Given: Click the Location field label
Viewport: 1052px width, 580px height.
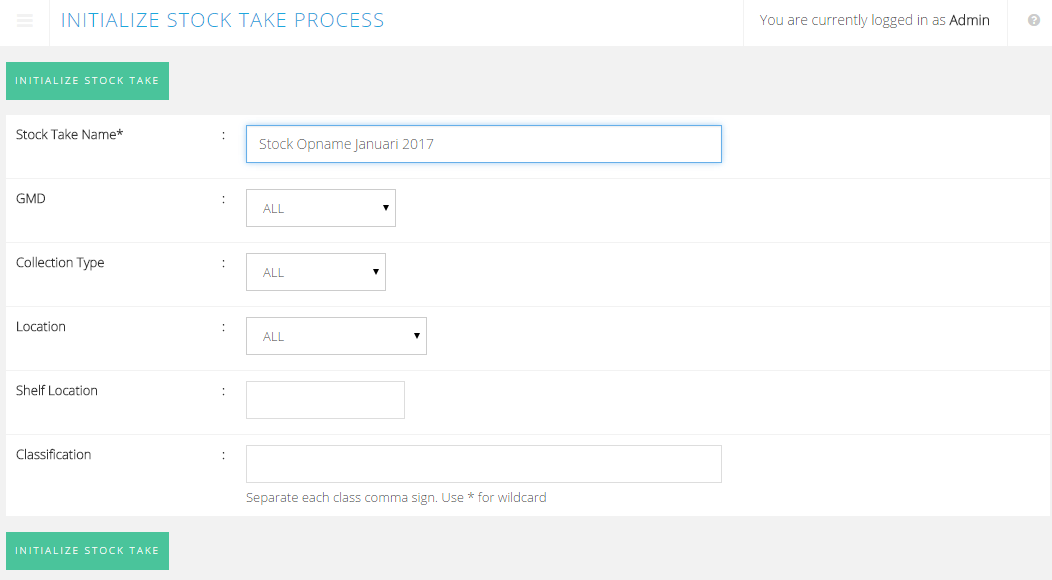Looking at the screenshot, I should (x=41, y=327).
